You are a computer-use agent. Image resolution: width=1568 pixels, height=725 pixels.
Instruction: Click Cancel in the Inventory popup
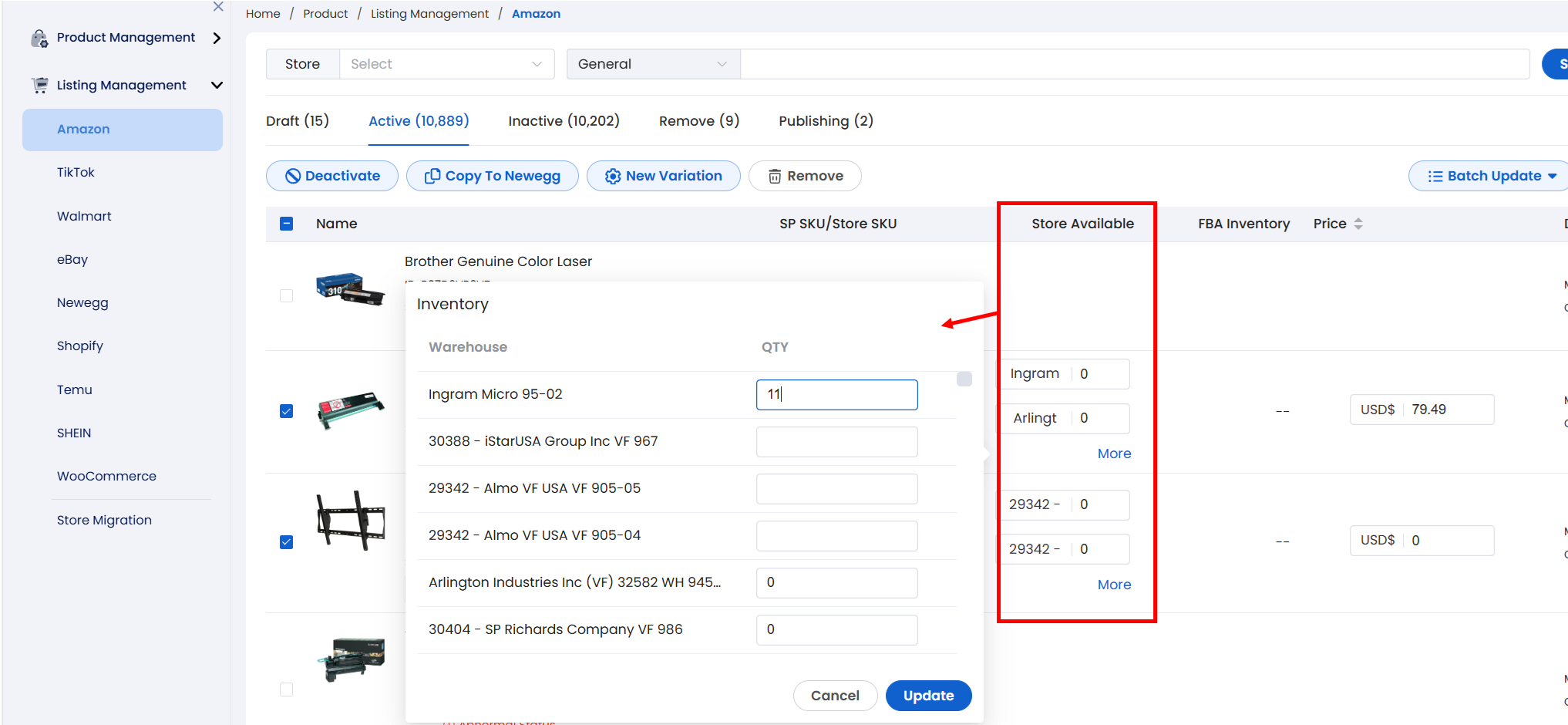(835, 696)
